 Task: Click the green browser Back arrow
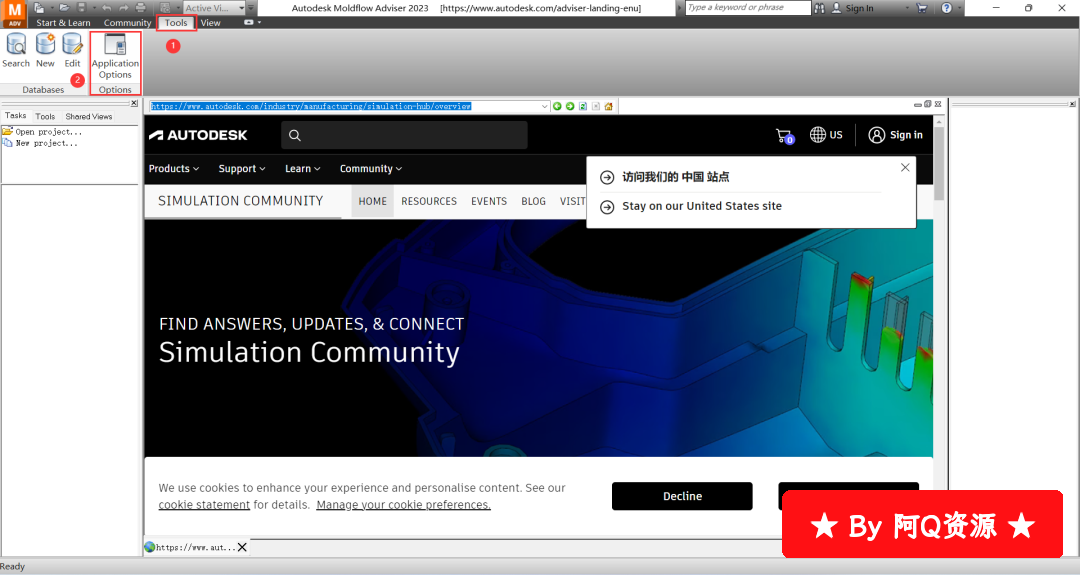tap(557, 106)
